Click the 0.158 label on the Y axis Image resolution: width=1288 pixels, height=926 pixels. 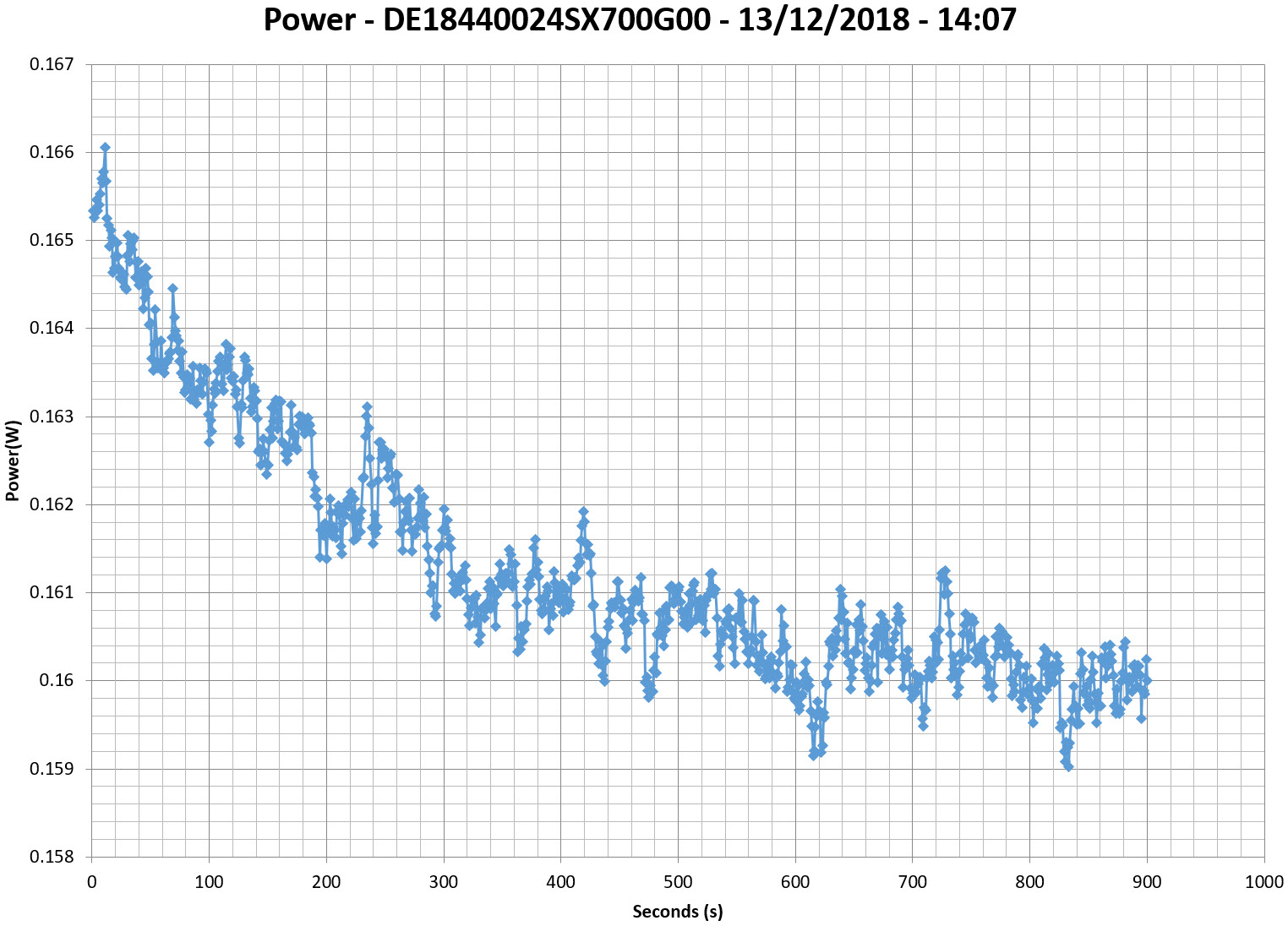pyautogui.click(x=52, y=857)
